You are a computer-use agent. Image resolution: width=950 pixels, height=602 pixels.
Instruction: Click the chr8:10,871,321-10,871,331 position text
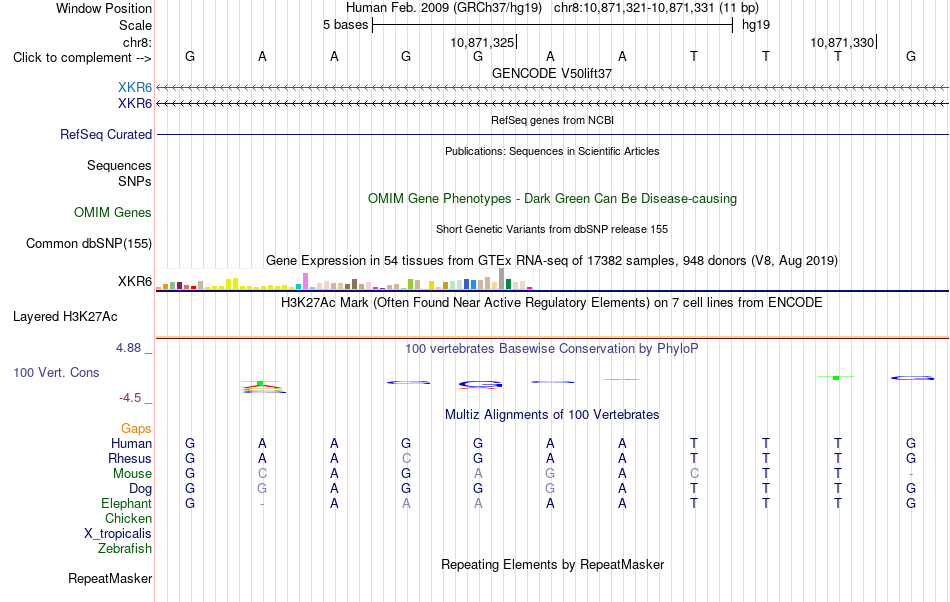point(656,8)
